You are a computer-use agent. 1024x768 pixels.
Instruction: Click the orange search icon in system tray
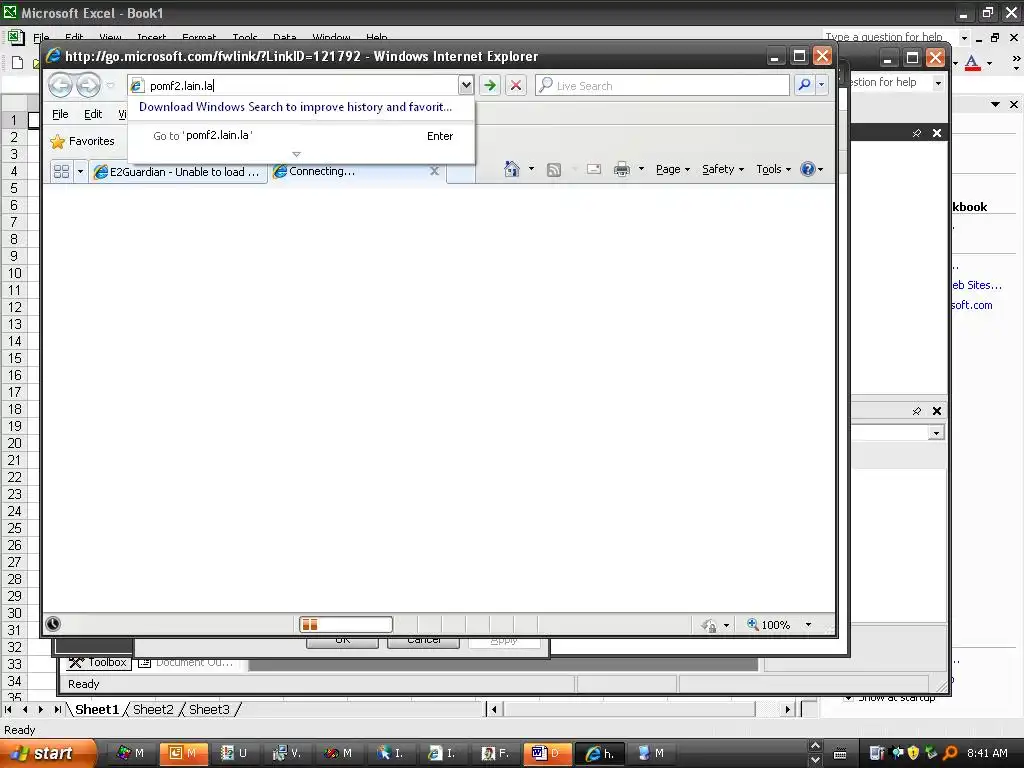[x=950, y=753]
